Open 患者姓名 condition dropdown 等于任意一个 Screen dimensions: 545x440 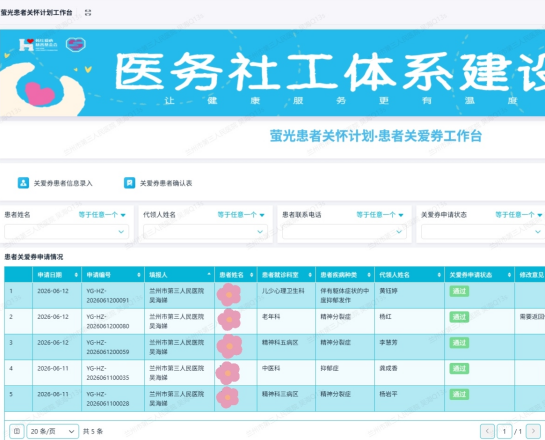pos(102,215)
